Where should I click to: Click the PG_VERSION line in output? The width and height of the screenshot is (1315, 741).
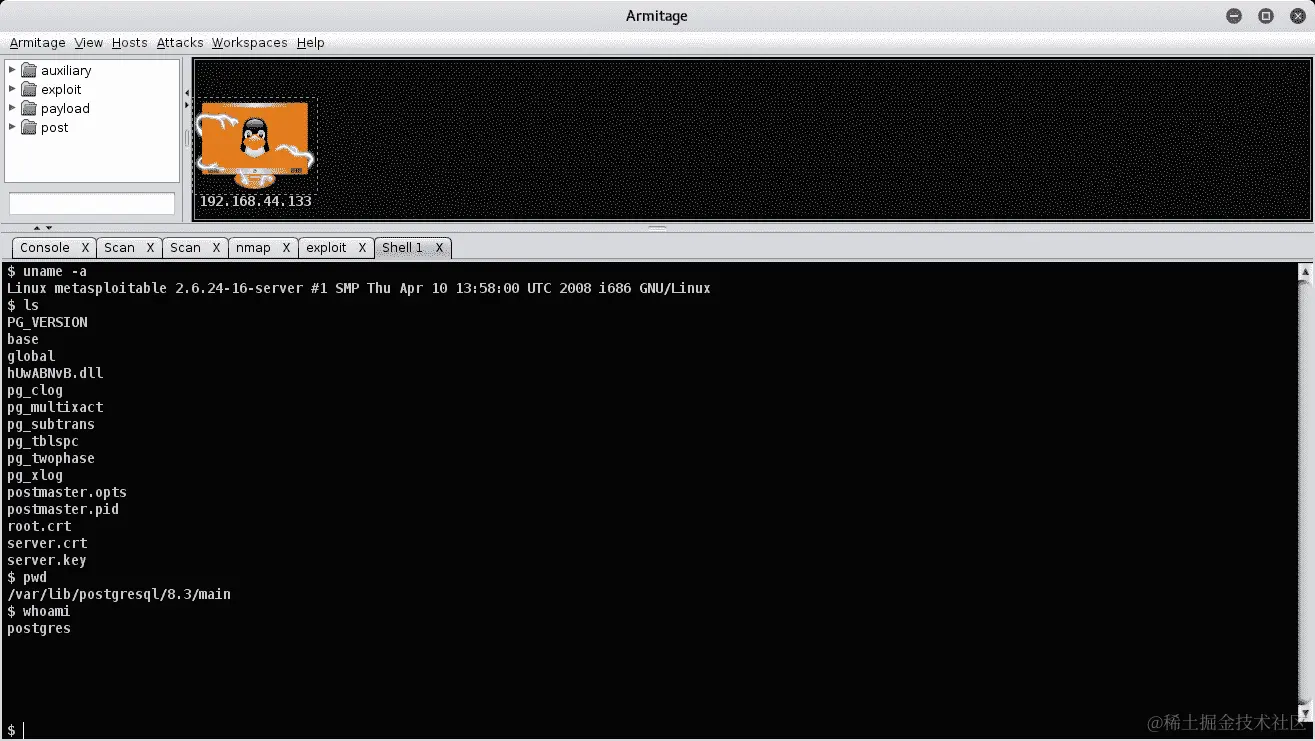pos(47,322)
